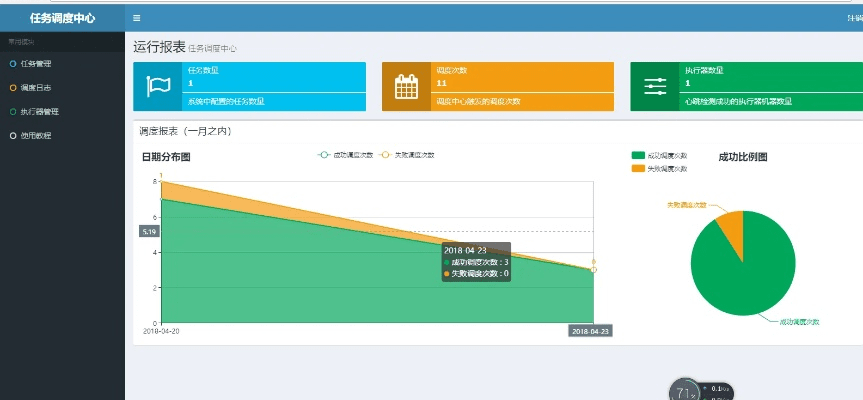Toggle 失败调度次数 series in line chart legend

point(407,155)
